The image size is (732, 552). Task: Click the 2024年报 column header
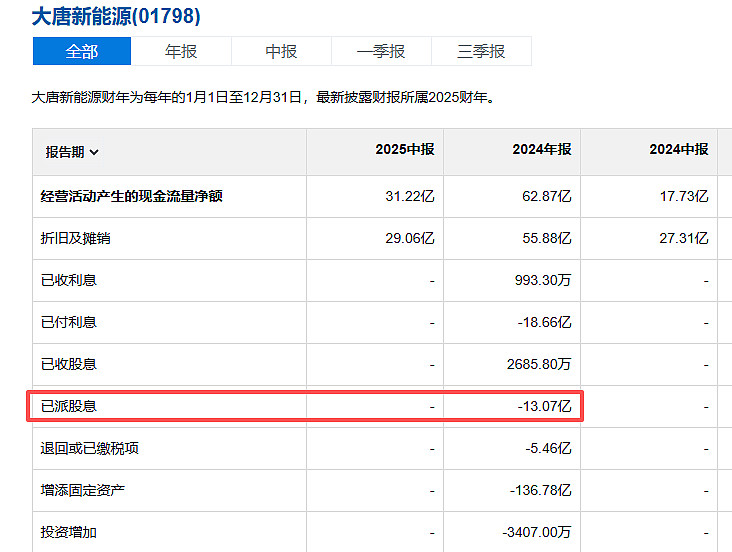(542, 149)
